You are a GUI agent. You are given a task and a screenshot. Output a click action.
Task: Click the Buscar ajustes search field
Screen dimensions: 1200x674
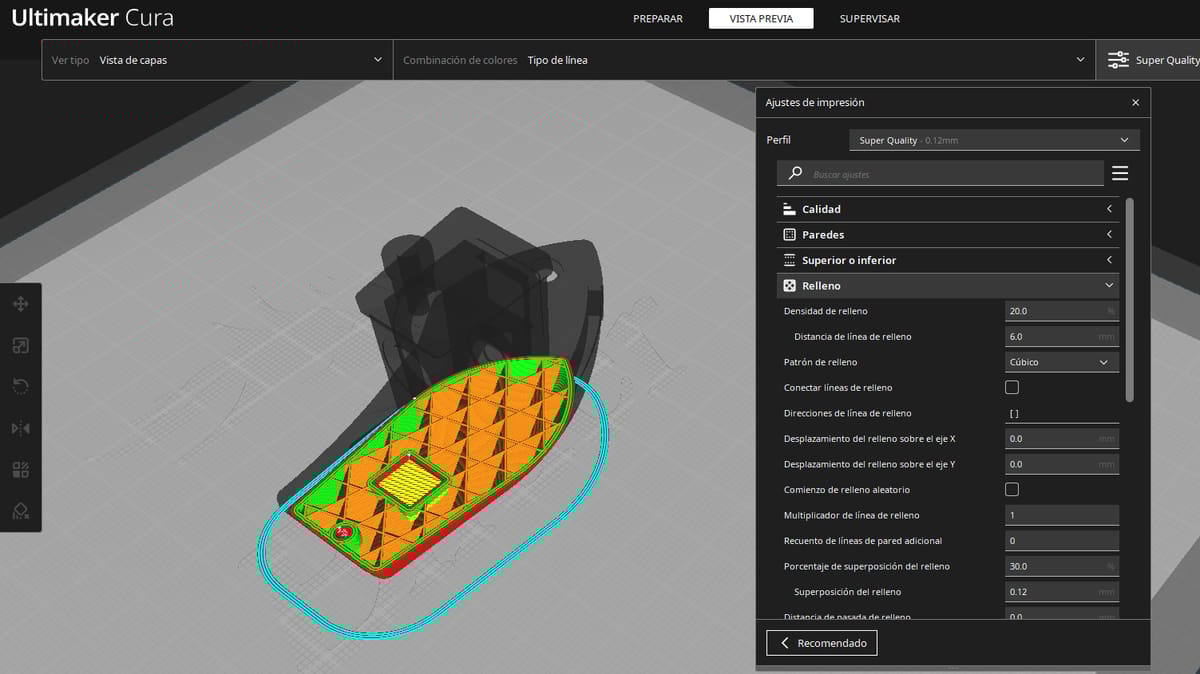point(940,173)
